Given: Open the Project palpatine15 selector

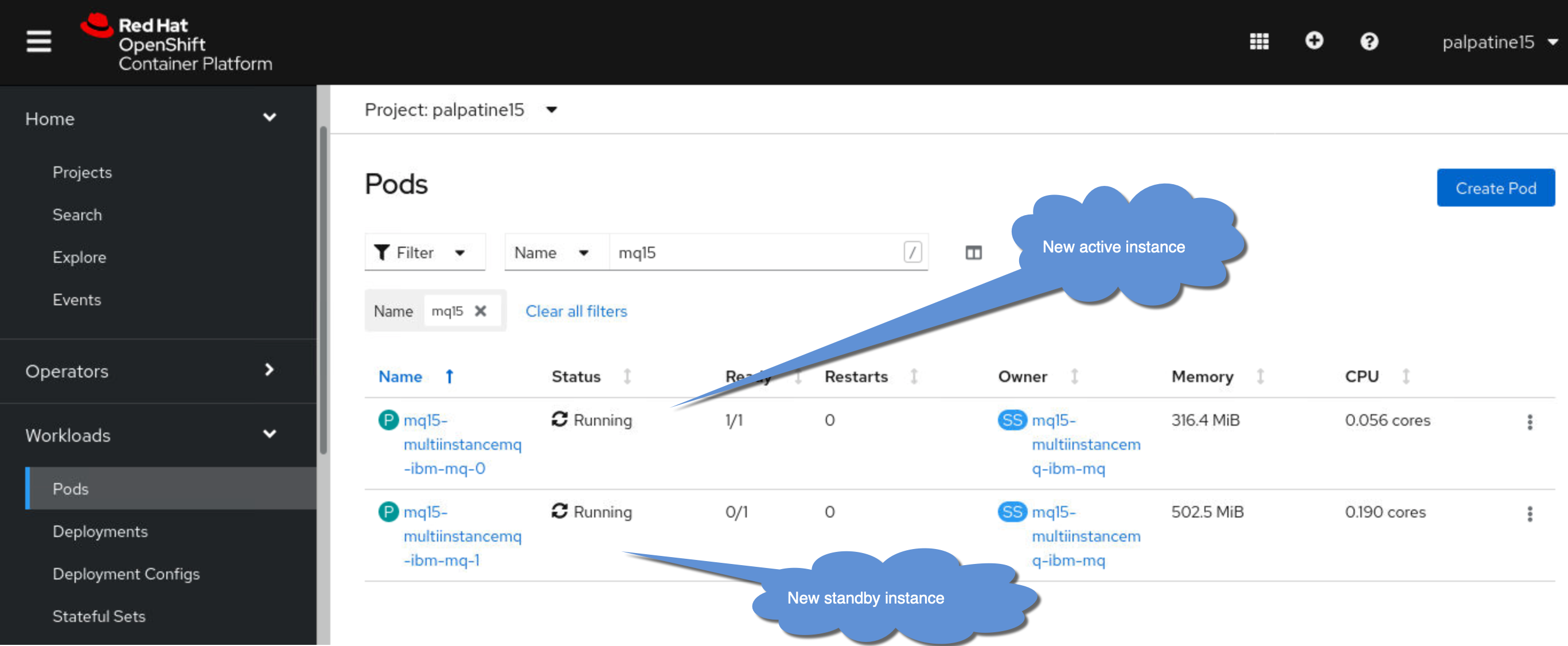Looking at the screenshot, I should click(x=461, y=110).
